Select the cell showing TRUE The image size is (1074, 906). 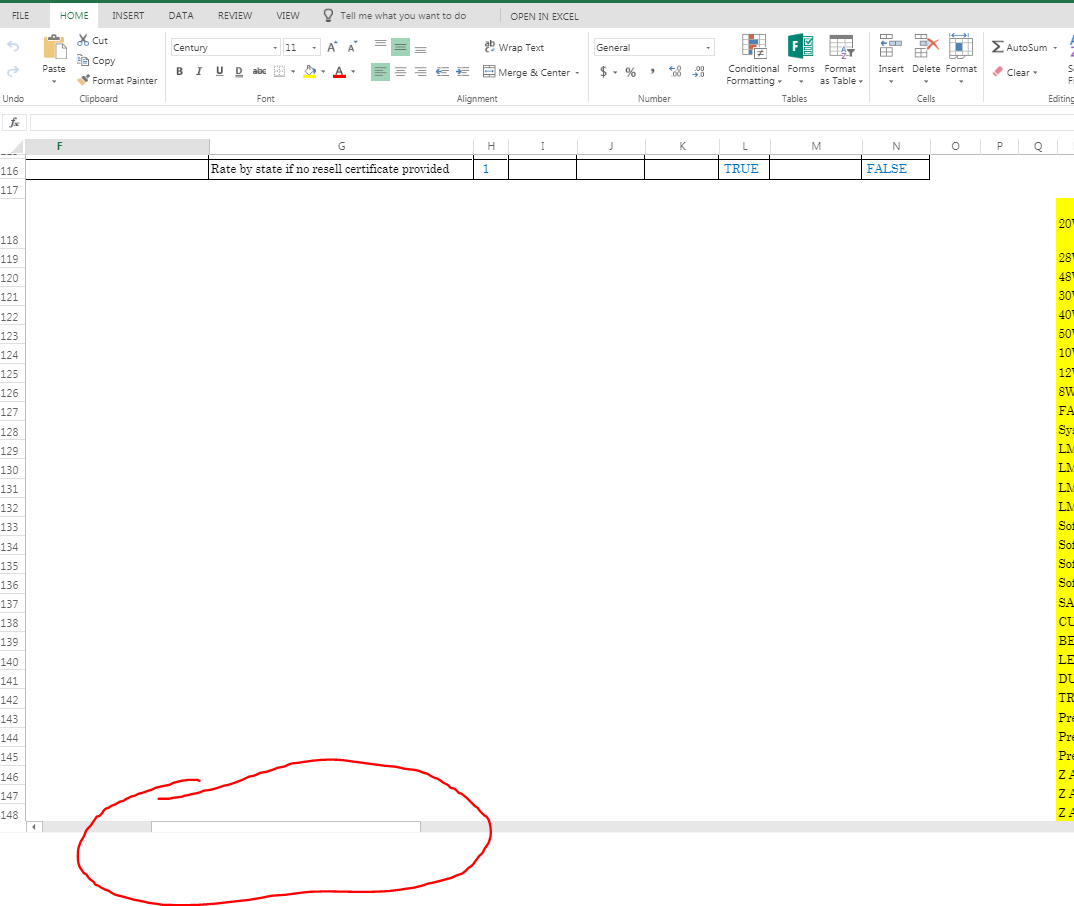coord(744,169)
